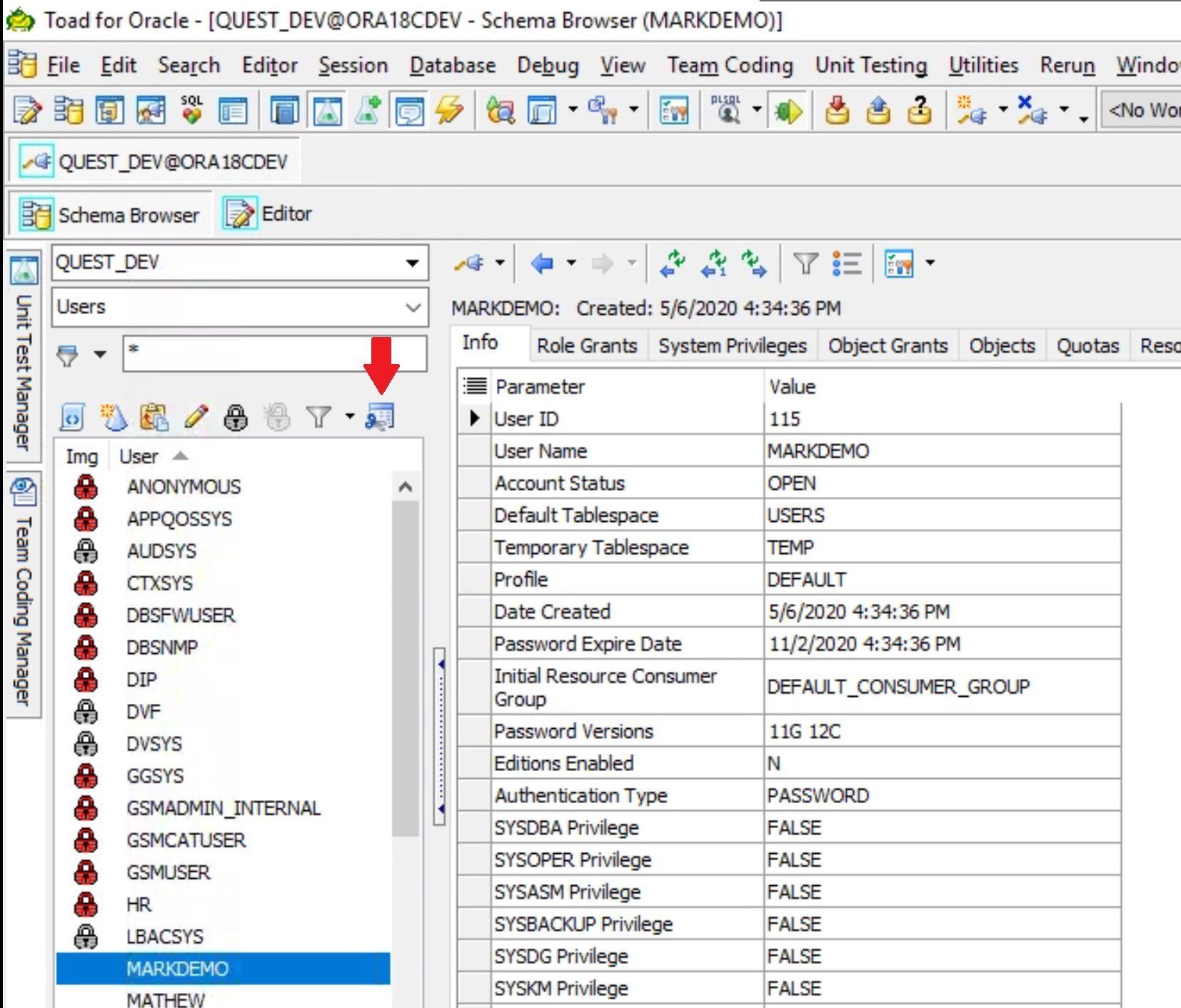
Task: Select the Editor window tab
Action: point(268,213)
